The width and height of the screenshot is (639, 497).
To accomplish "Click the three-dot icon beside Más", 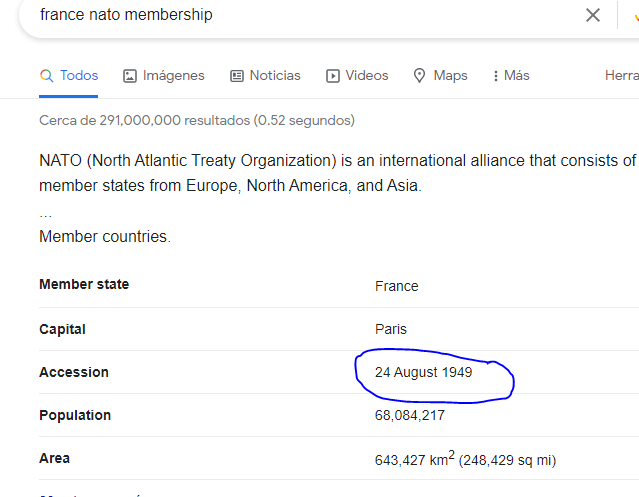I will click(x=495, y=76).
